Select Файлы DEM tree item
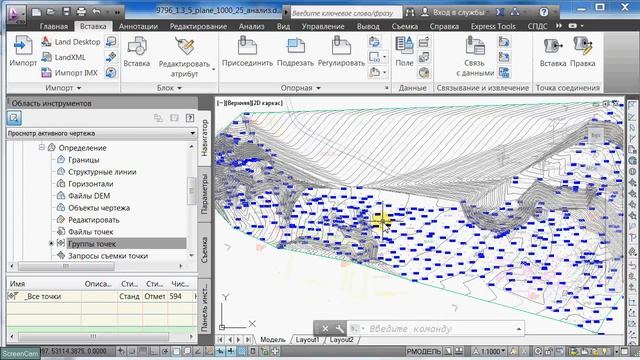Screen dimensions: 640x360 tap(89, 196)
